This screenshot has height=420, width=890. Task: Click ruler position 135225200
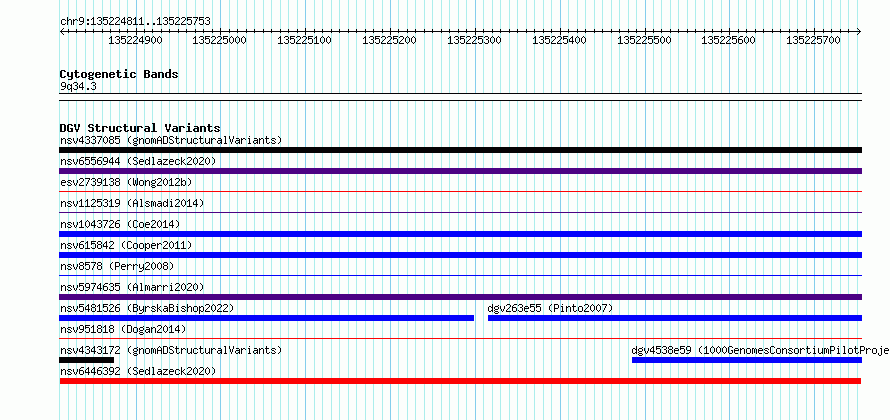pos(389,40)
